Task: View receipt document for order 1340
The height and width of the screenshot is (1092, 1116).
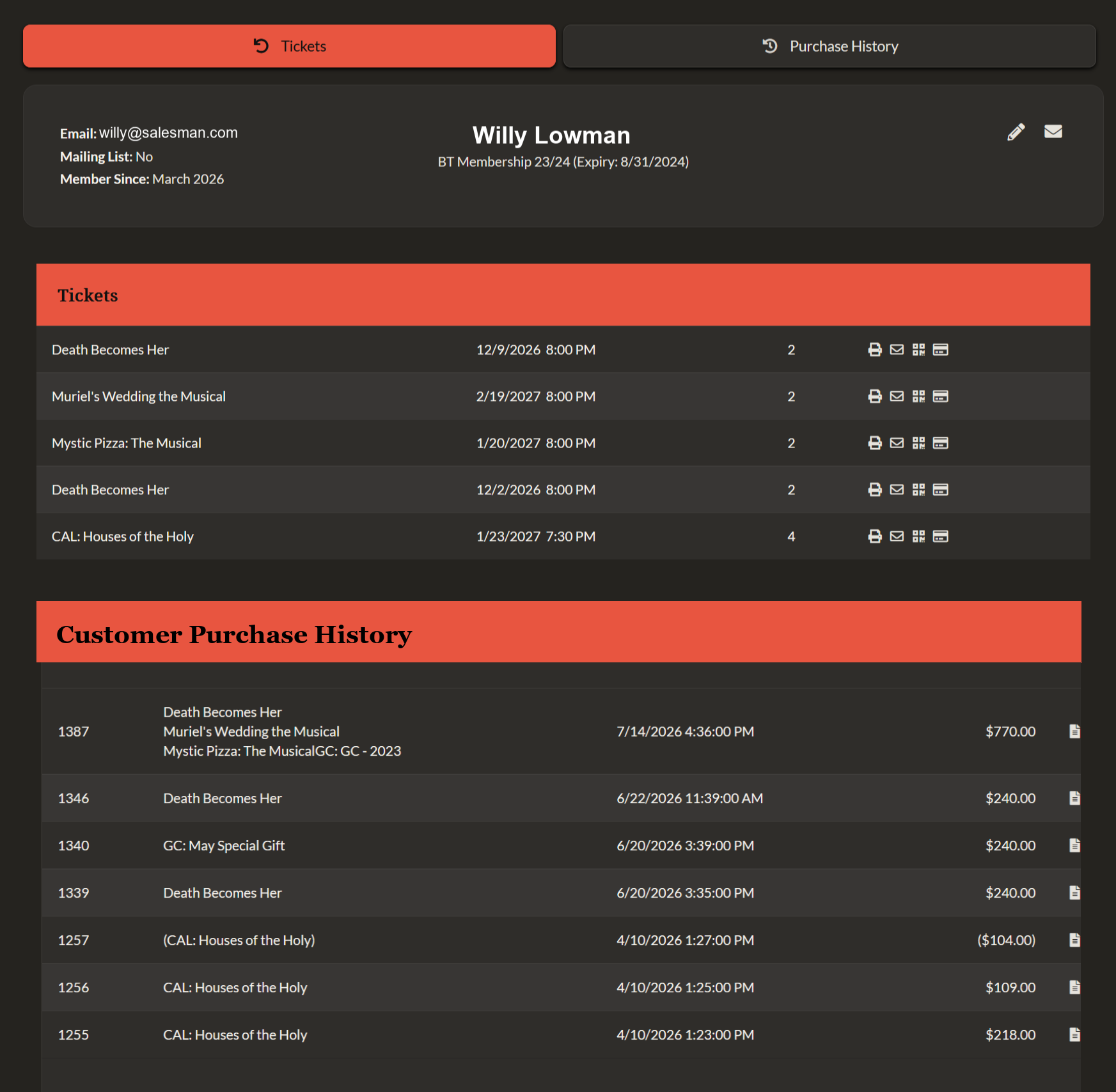Action: [1074, 845]
